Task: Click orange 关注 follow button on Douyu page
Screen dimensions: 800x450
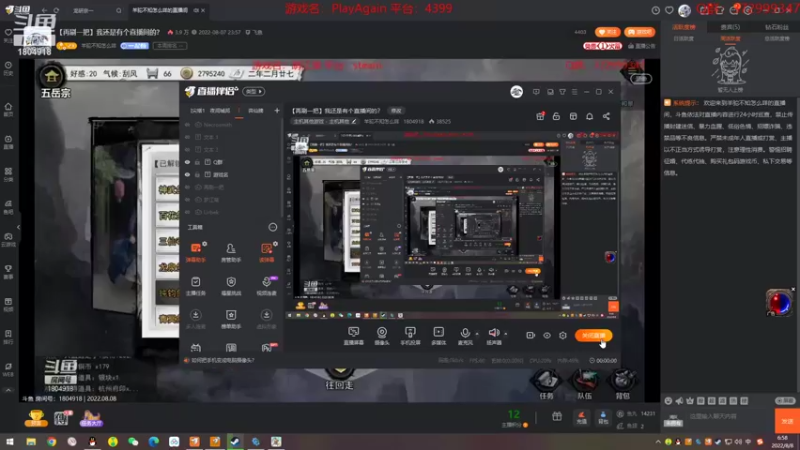Action: coord(607,32)
